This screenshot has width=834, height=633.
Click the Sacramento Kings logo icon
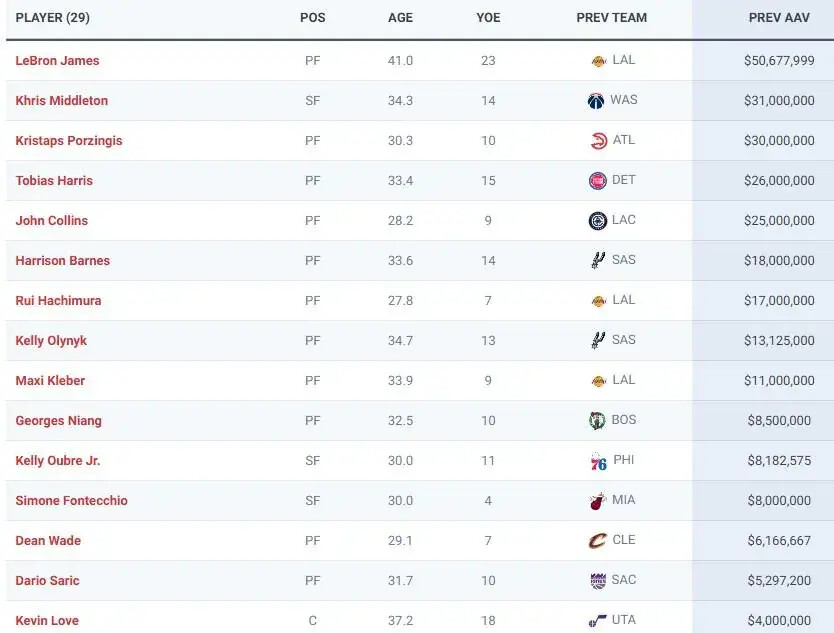[x=598, y=581]
